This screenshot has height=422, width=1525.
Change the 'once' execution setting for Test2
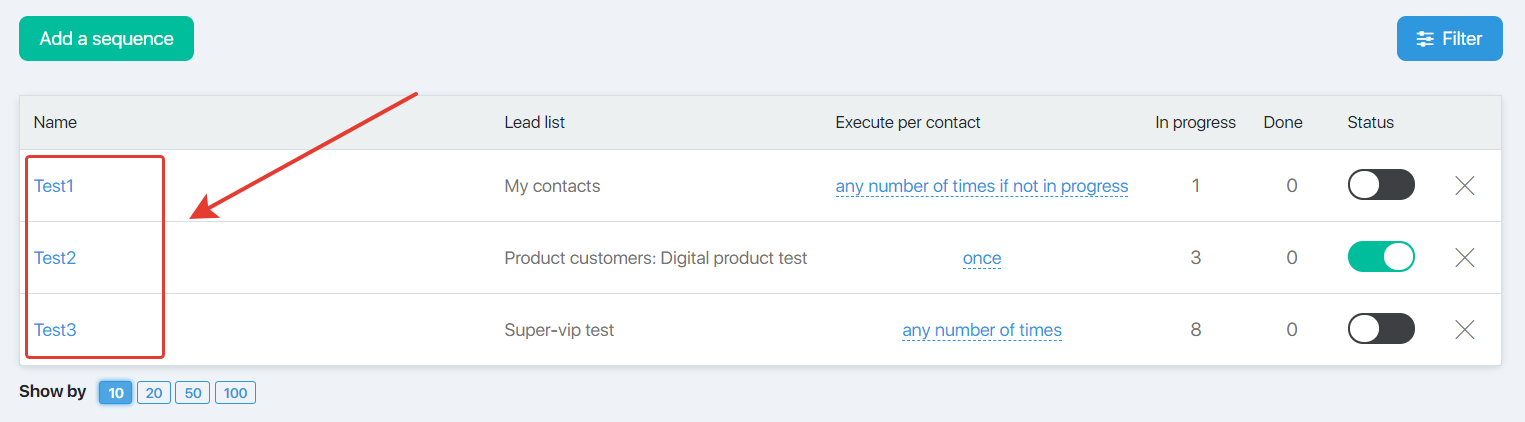(x=982, y=258)
